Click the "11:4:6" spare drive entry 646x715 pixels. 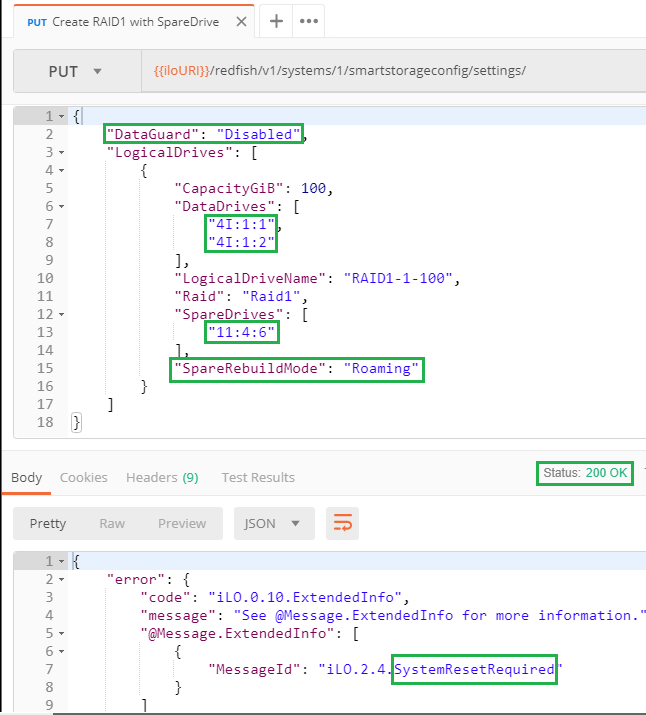[242, 332]
